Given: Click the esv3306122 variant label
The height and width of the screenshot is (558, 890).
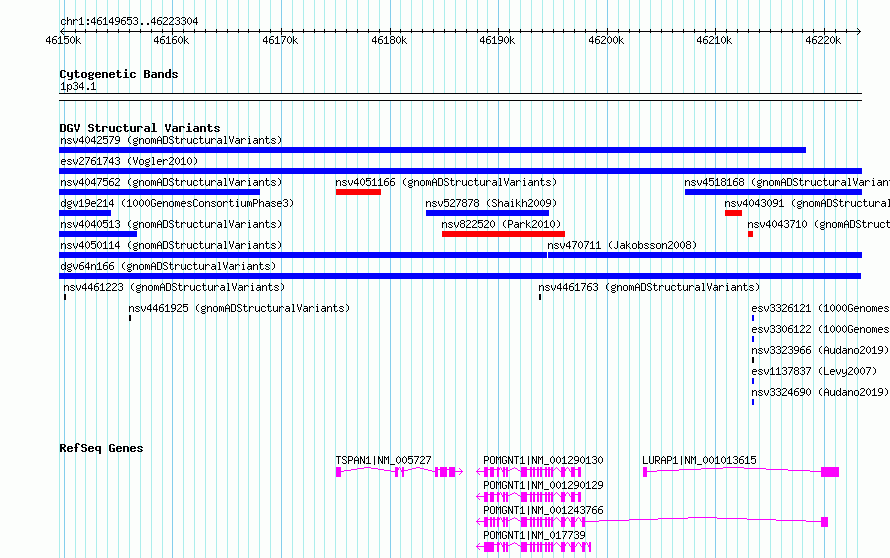Looking at the screenshot, I should tap(820, 329).
